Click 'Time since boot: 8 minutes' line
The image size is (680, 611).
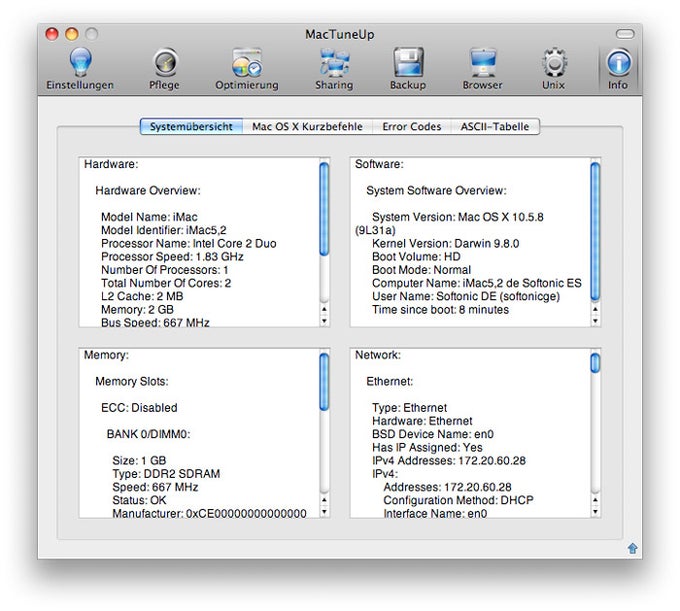pos(441,310)
